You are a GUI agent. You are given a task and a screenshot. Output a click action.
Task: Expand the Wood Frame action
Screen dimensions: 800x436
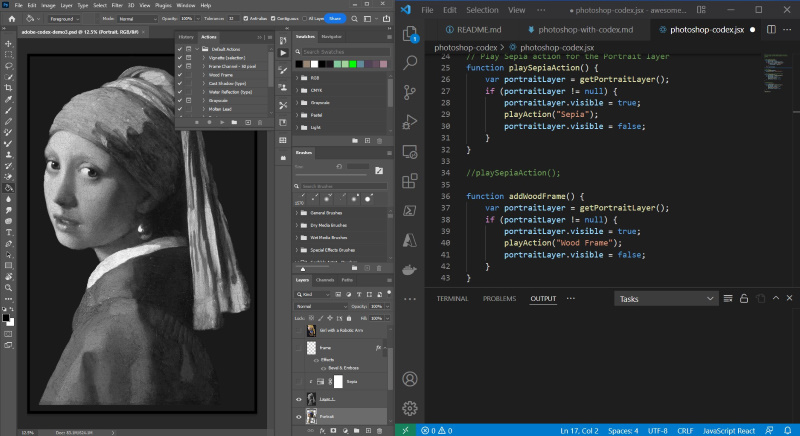point(204,75)
